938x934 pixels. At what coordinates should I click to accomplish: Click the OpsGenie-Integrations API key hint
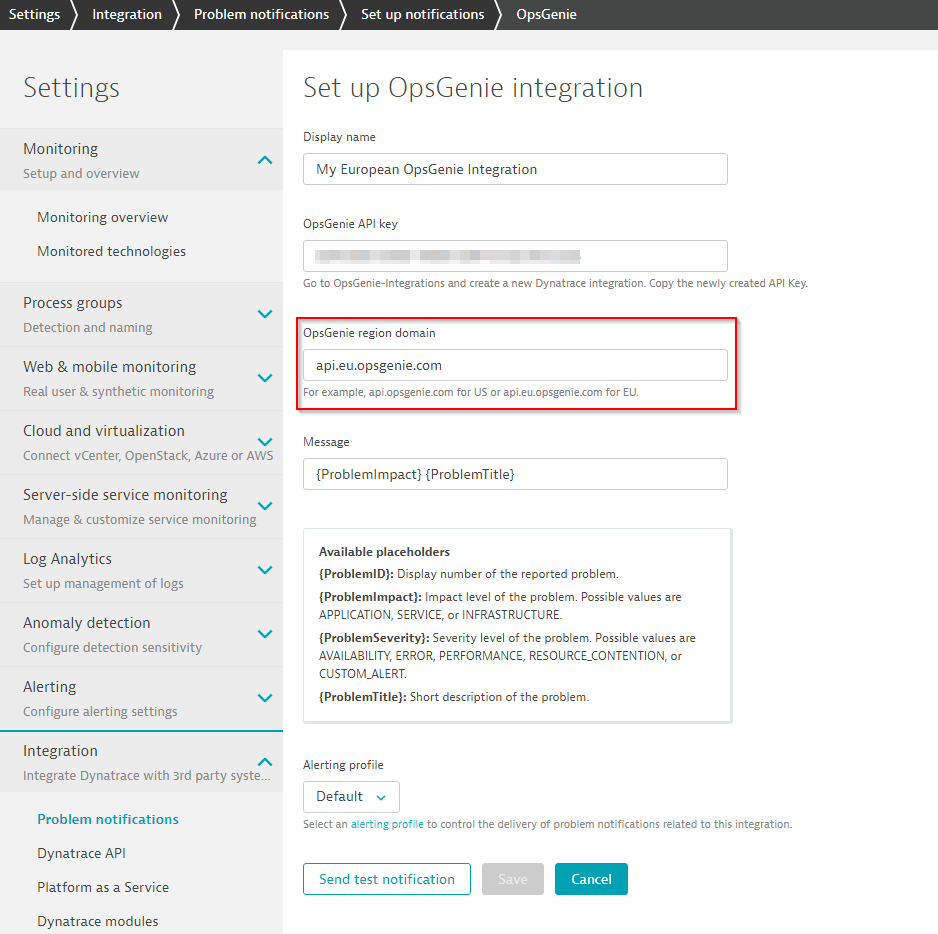tap(555, 283)
